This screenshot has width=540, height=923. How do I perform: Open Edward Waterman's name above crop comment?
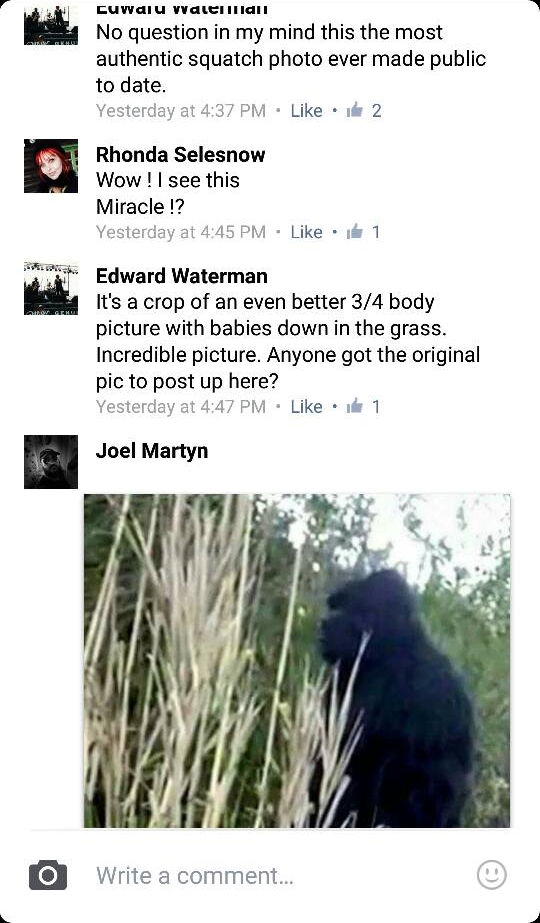pos(181,275)
